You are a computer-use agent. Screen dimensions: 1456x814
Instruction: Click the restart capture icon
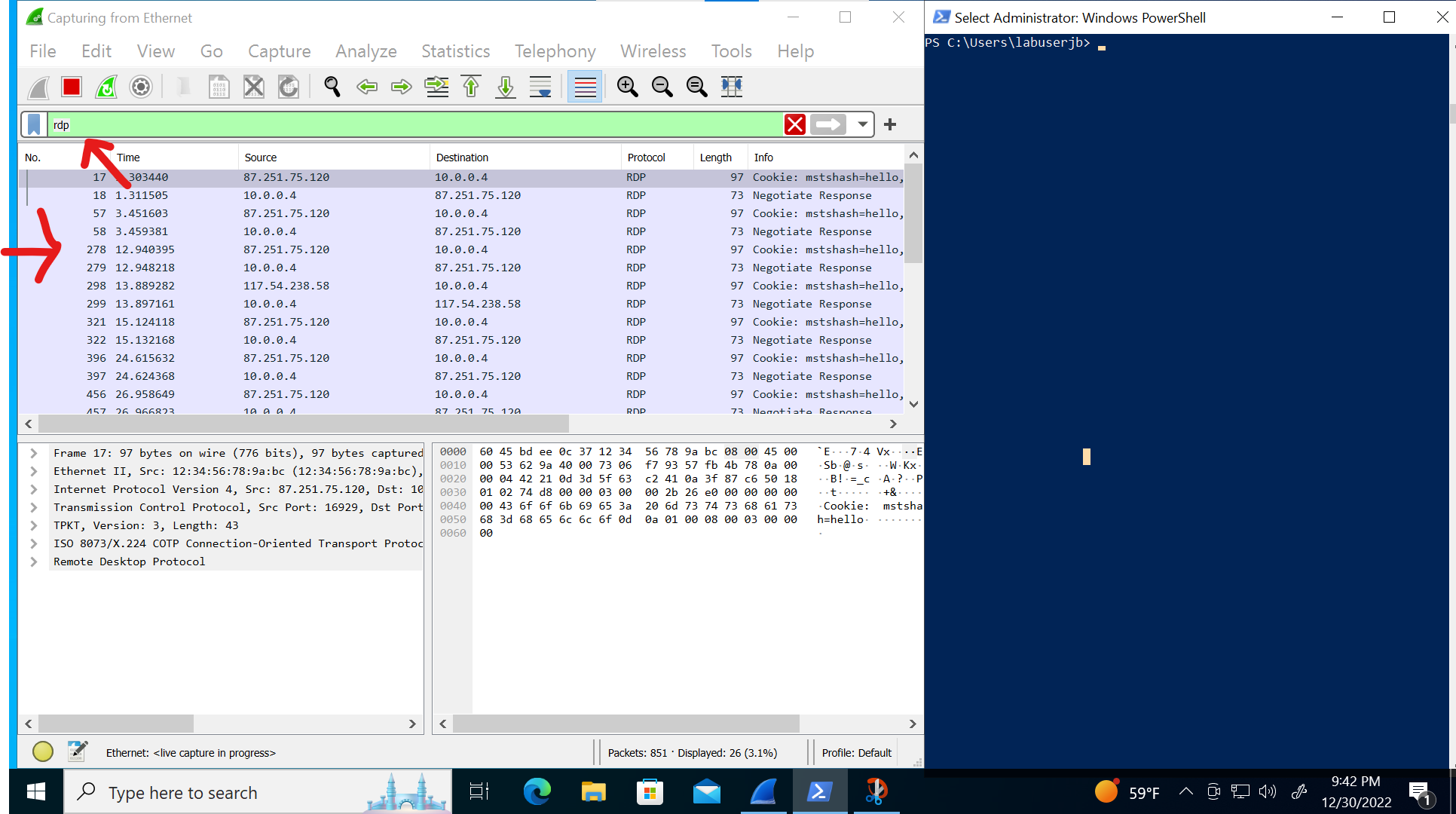click(106, 87)
